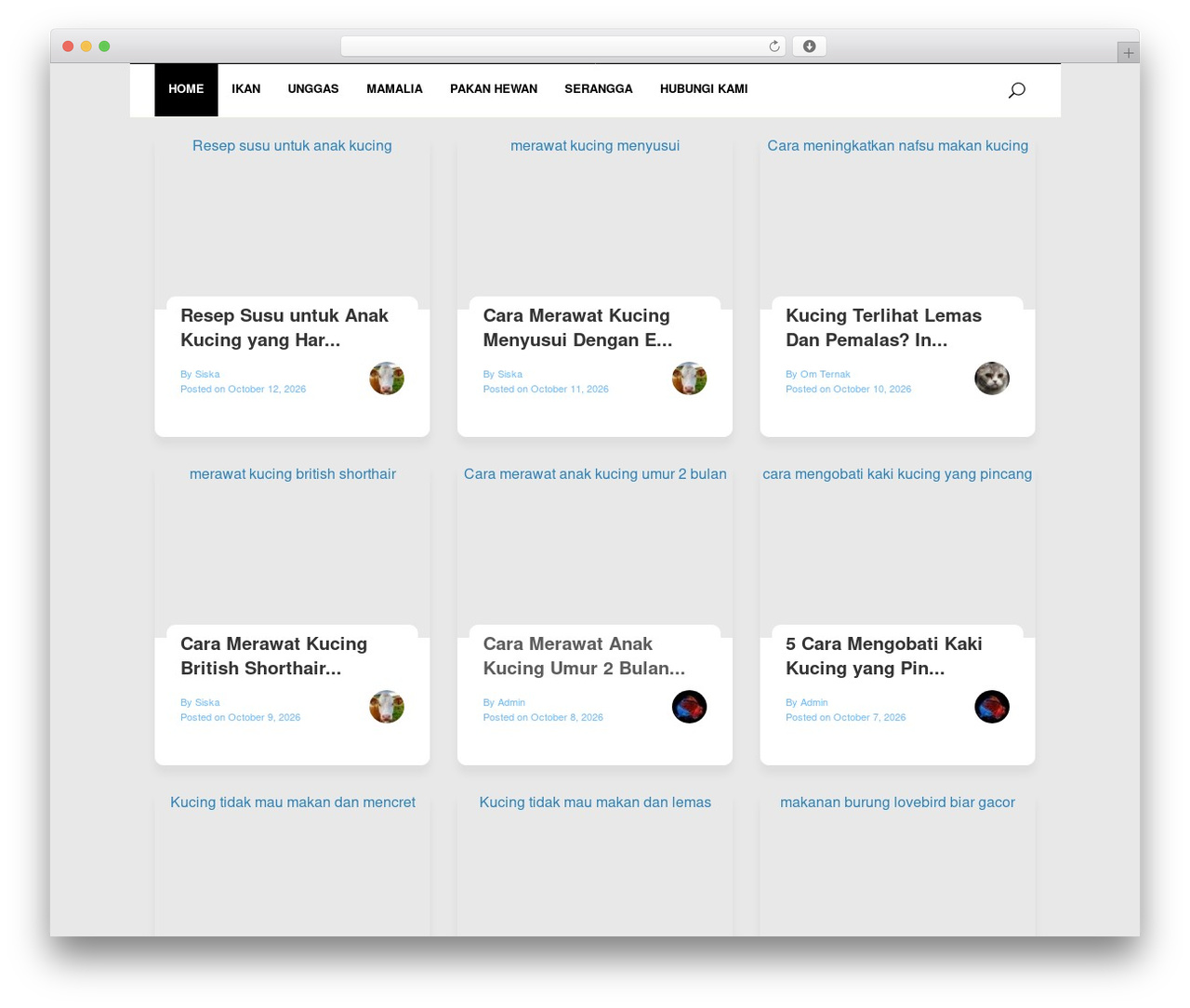Click 'Posted on October 11, 2026' date
This screenshot has width=1190, height=1008.
546,390
